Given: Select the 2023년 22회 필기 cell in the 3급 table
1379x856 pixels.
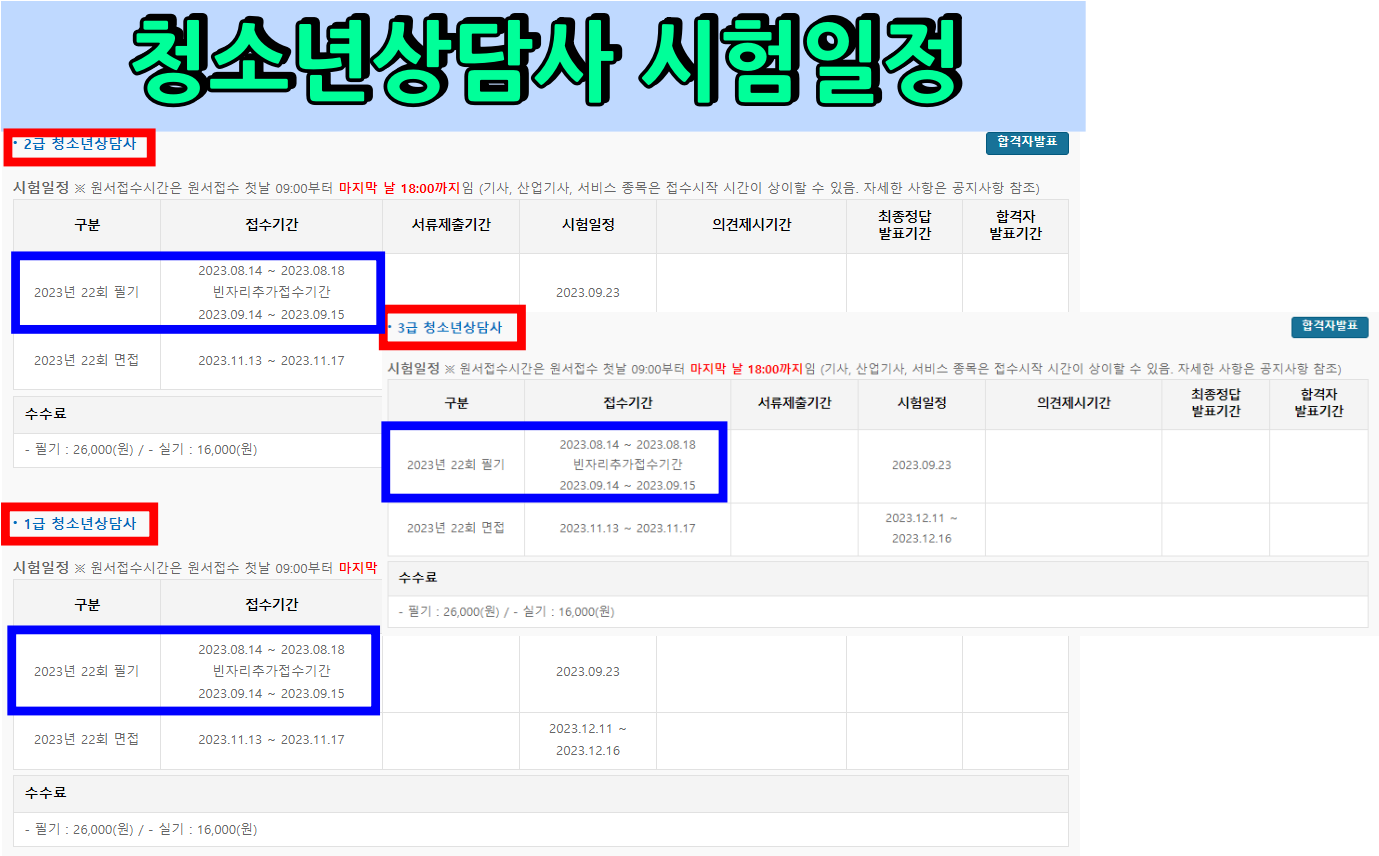Looking at the screenshot, I should coord(456,465).
